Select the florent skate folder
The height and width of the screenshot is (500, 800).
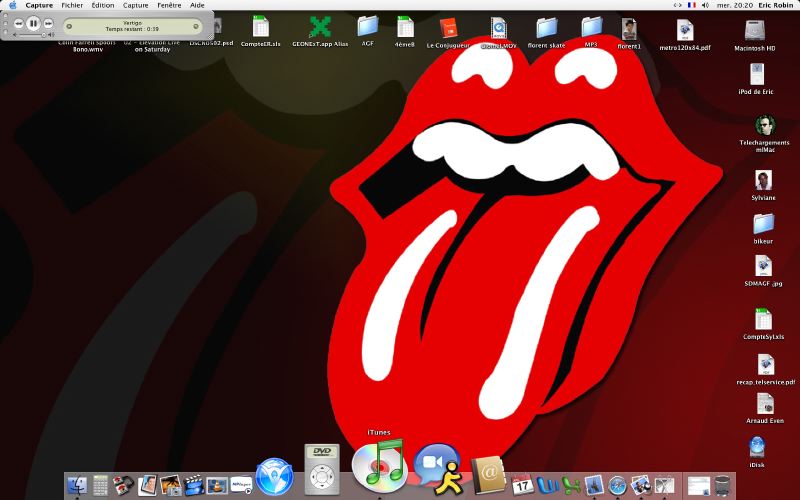coord(546,33)
